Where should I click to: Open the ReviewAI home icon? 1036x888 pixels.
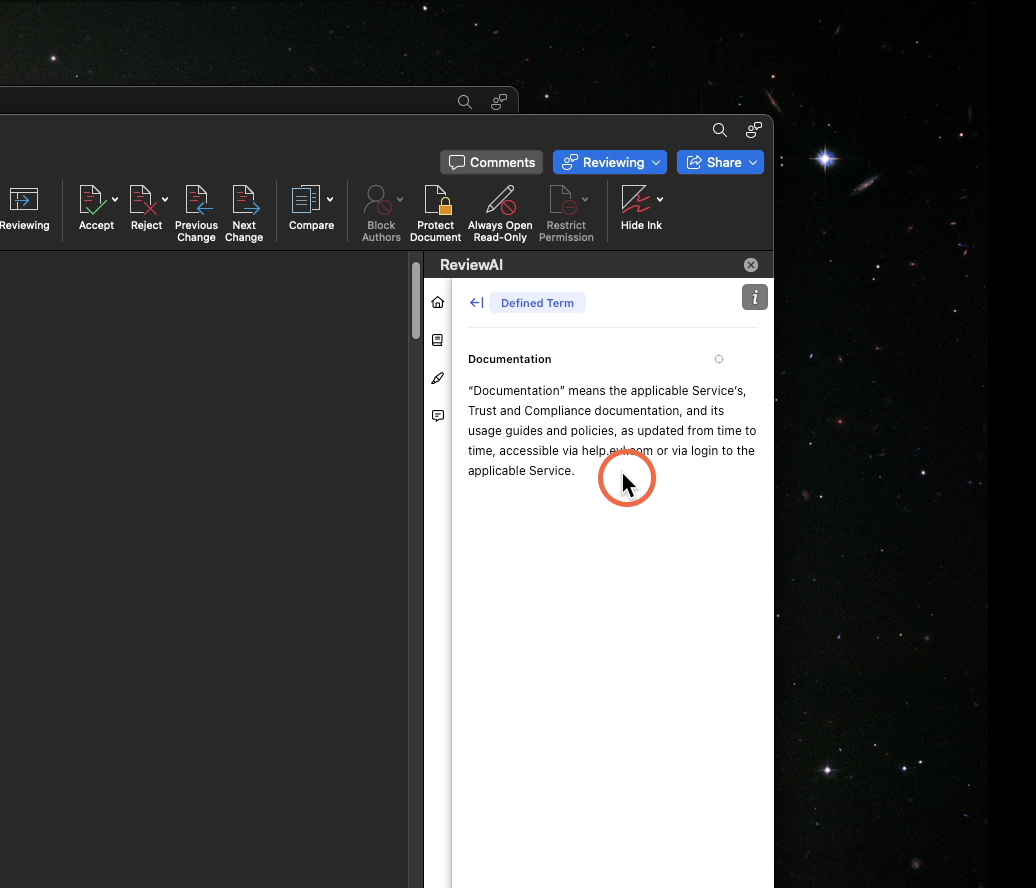coord(437,303)
